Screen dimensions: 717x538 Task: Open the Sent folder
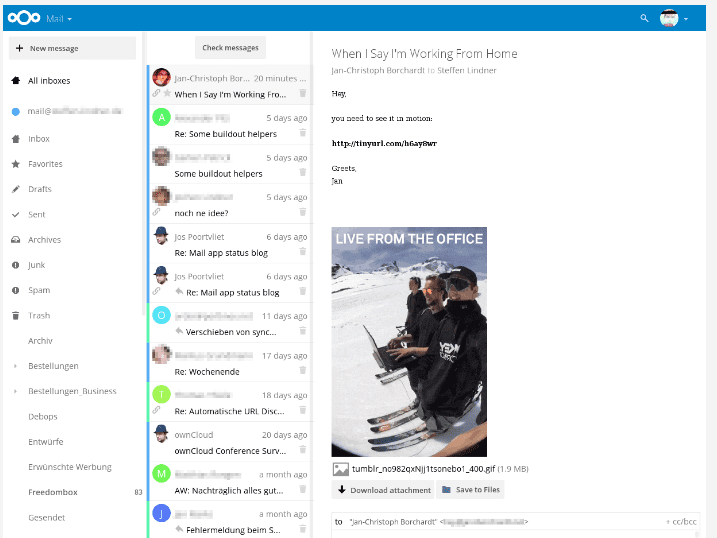[x=37, y=214]
